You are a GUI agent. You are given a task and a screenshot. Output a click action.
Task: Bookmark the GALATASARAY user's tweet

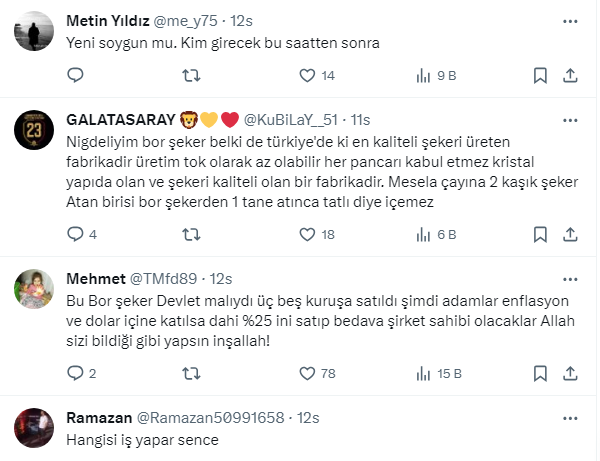(x=540, y=235)
